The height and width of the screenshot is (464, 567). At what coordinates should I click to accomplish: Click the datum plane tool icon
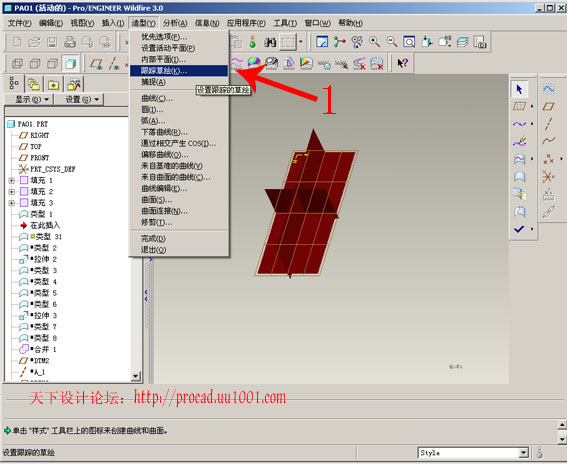pos(549,106)
